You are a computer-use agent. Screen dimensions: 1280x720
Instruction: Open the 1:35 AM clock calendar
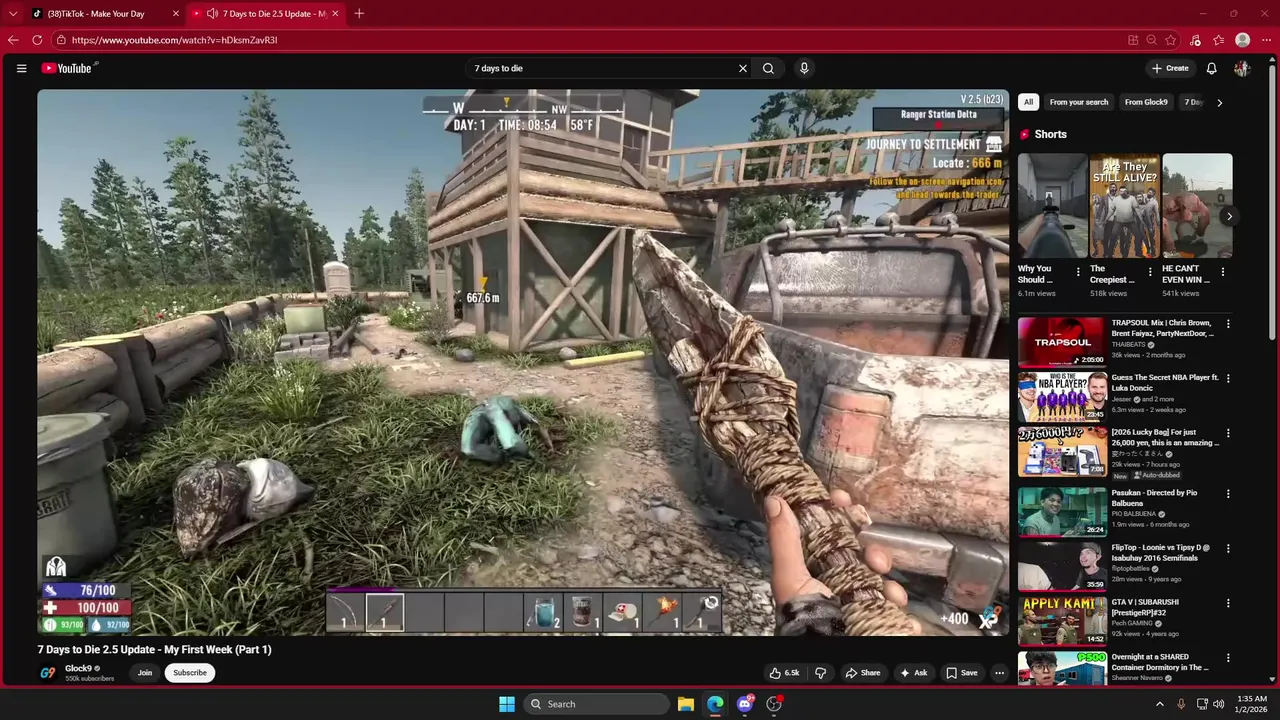1252,704
